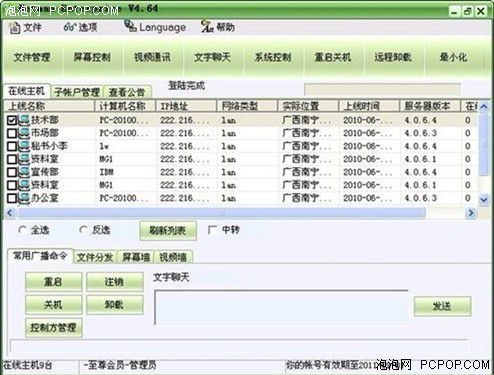Screen dimensions: 494x375
Task: Click the Language menu icon
Action: pyautogui.click(x=130, y=26)
